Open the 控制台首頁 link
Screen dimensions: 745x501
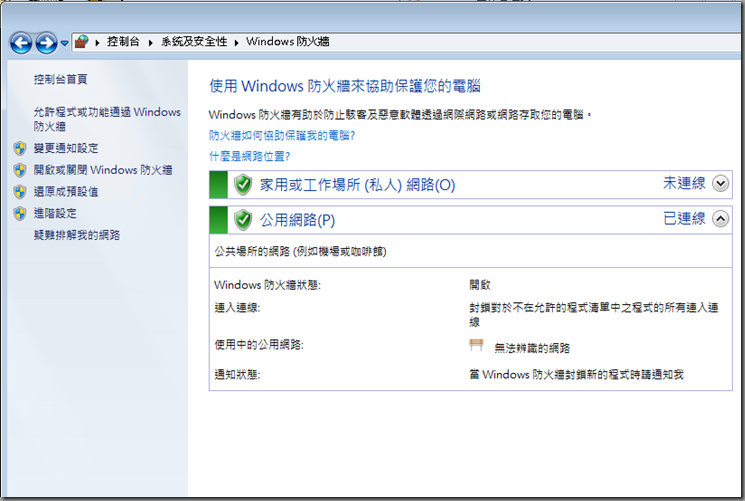60,79
